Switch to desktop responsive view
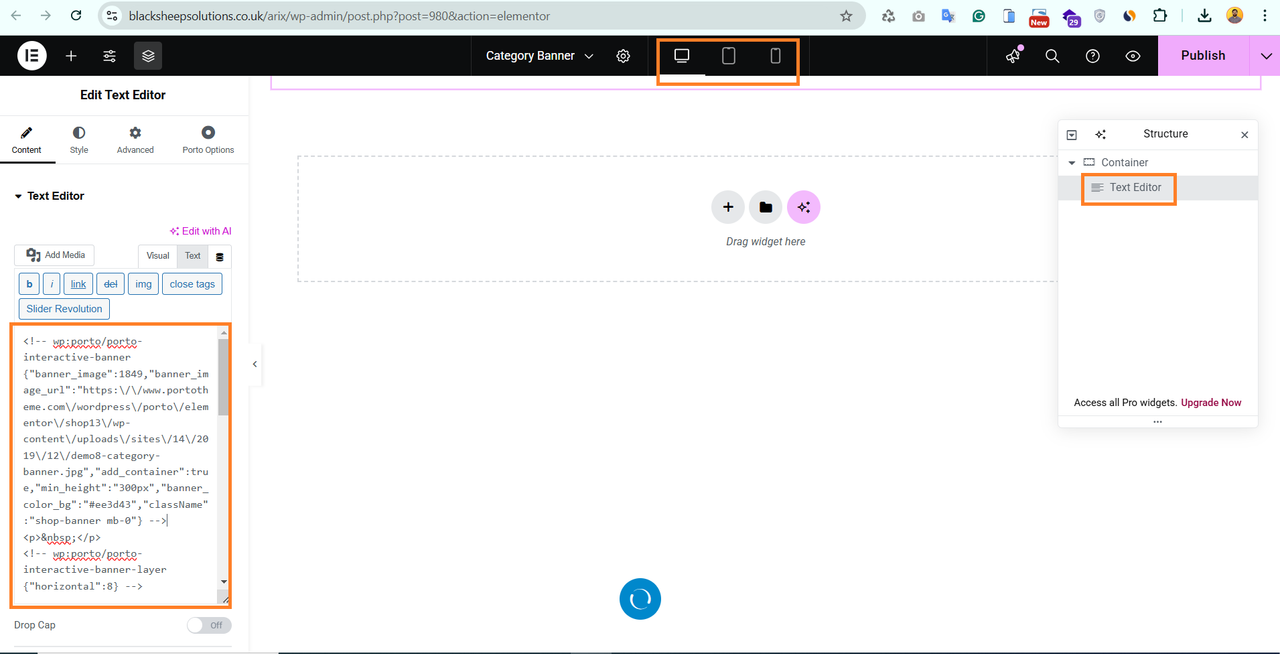The height and width of the screenshot is (654, 1280). coord(682,56)
